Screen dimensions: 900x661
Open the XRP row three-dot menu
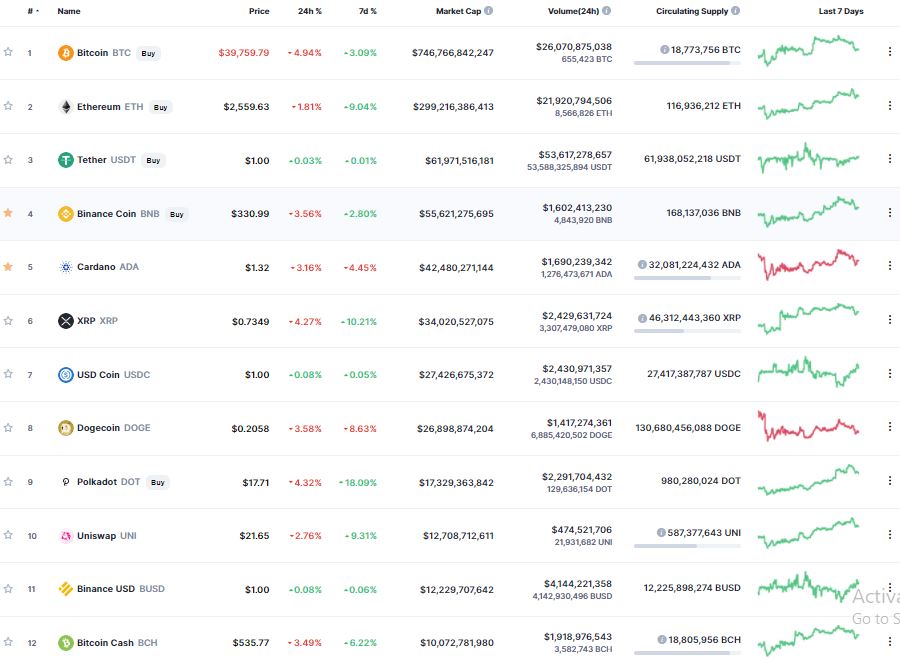890,320
